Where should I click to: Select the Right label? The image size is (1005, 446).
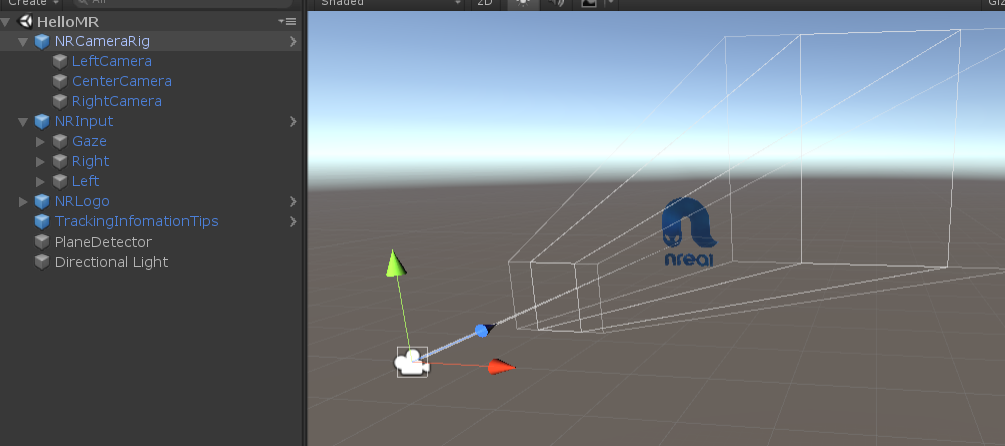coord(90,161)
